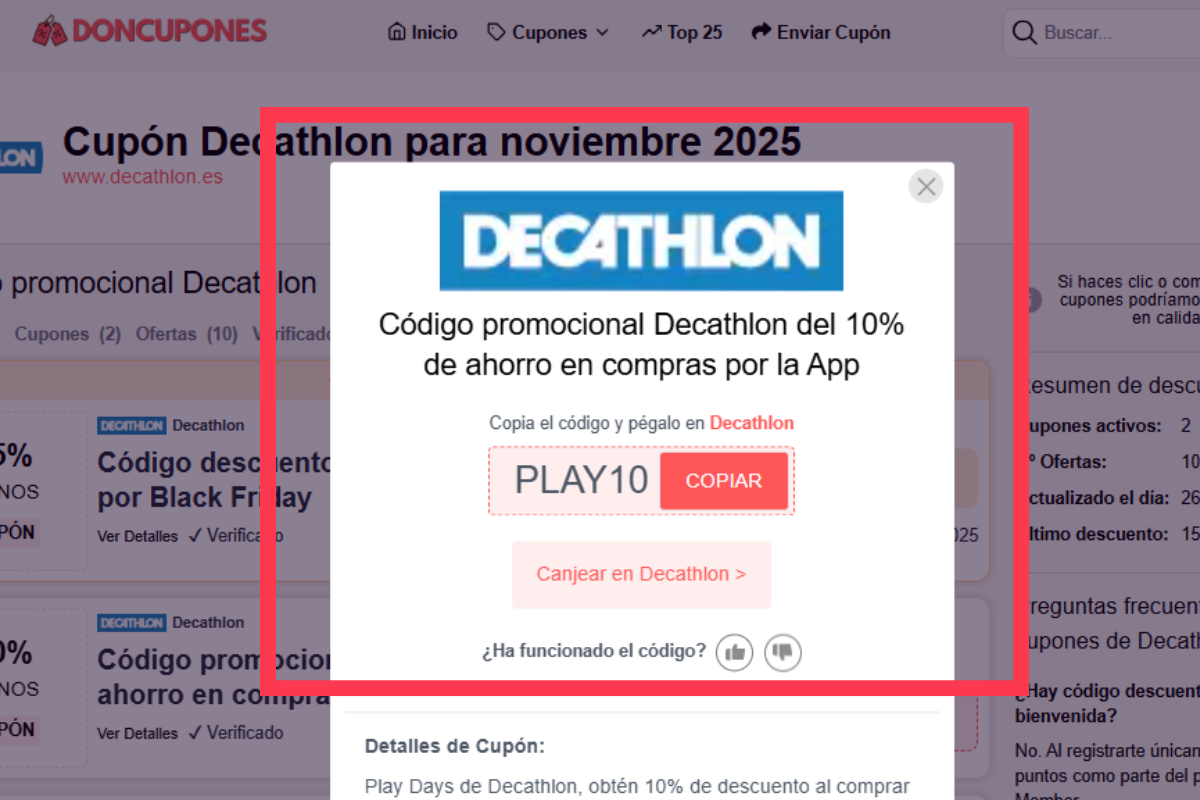This screenshot has height=800, width=1200.
Task: Select the Ofertas (10) filter tab
Action: point(187,334)
